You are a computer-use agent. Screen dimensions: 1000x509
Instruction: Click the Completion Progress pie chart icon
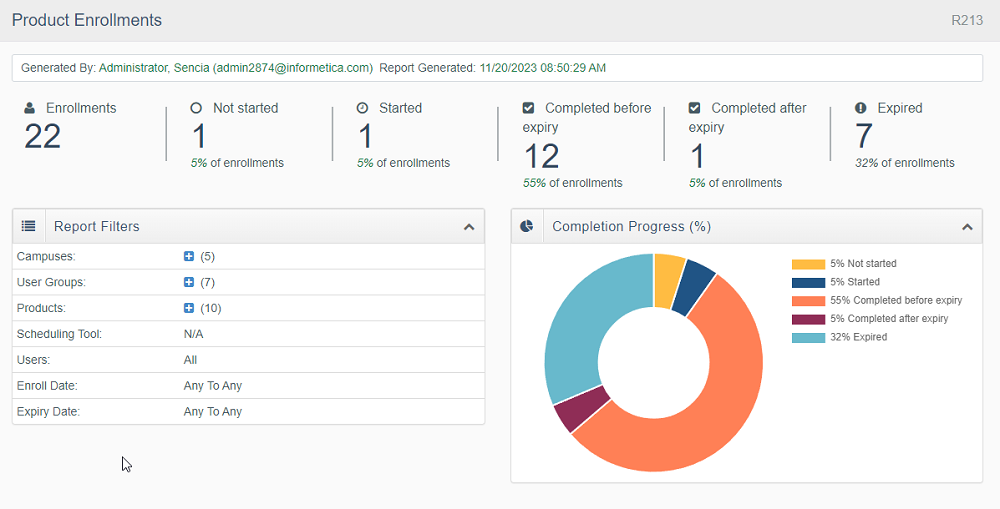pos(527,226)
